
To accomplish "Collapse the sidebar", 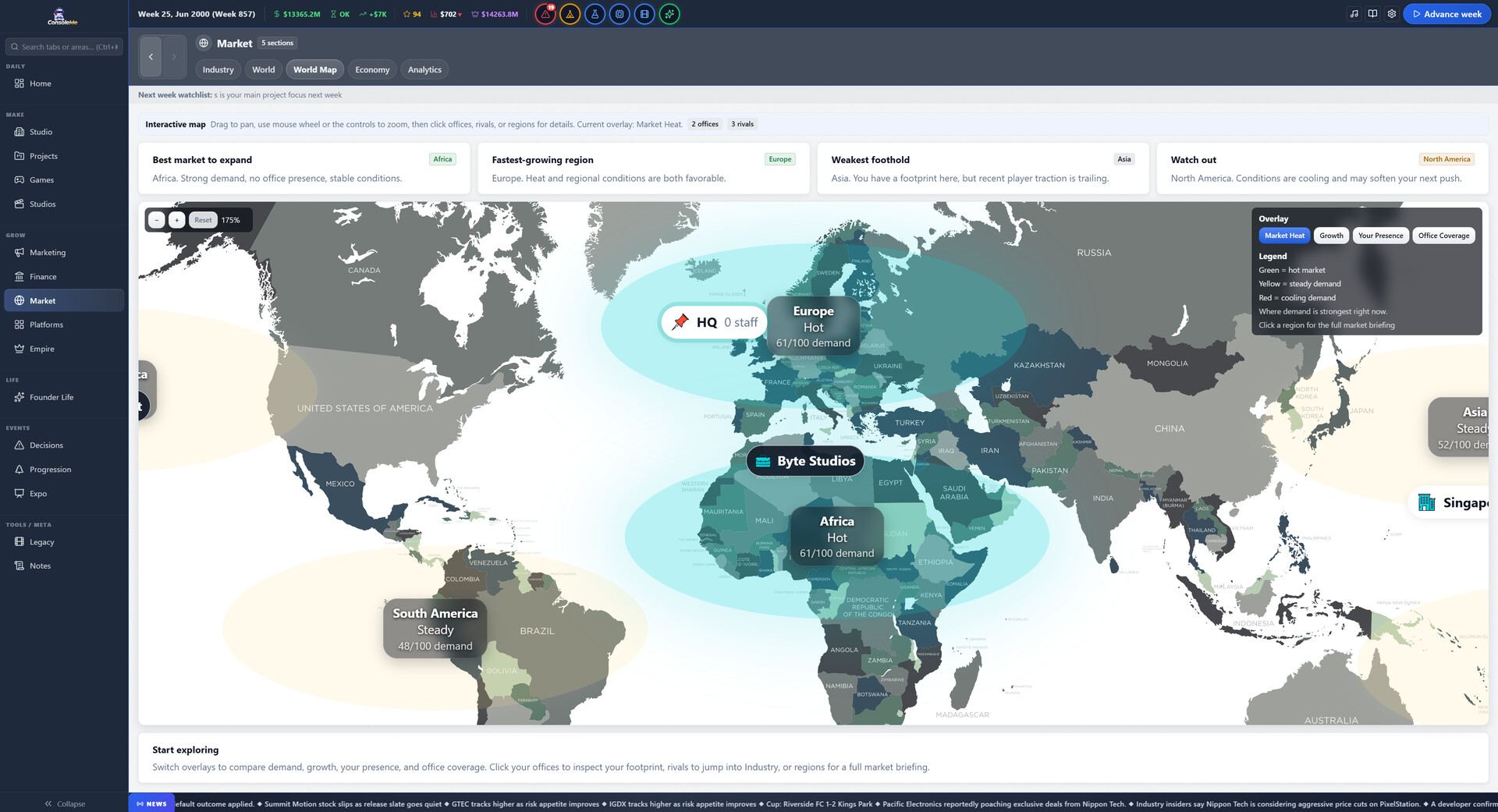I will click(x=64, y=803).
